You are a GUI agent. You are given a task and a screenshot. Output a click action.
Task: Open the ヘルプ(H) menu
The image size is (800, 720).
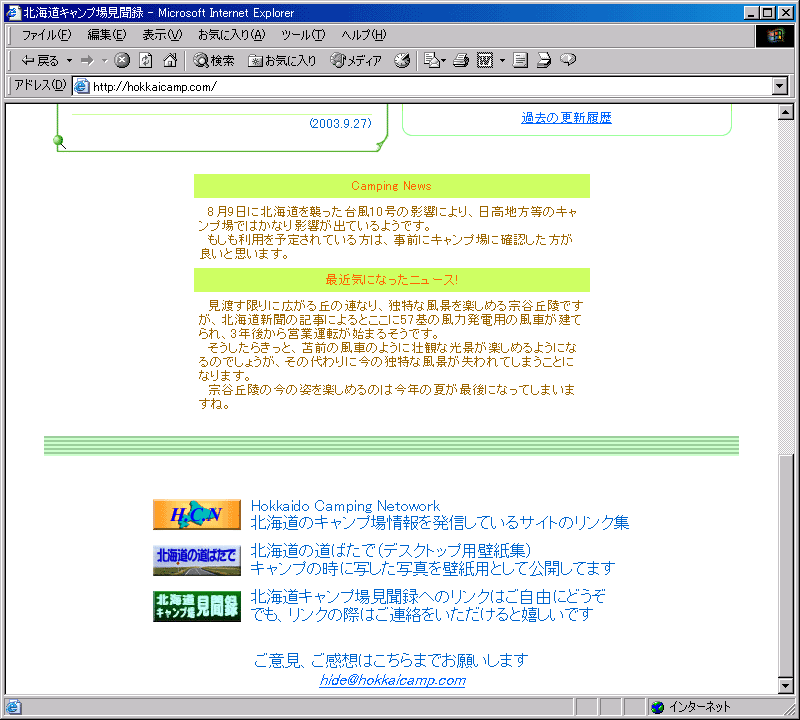click(364, 35)
